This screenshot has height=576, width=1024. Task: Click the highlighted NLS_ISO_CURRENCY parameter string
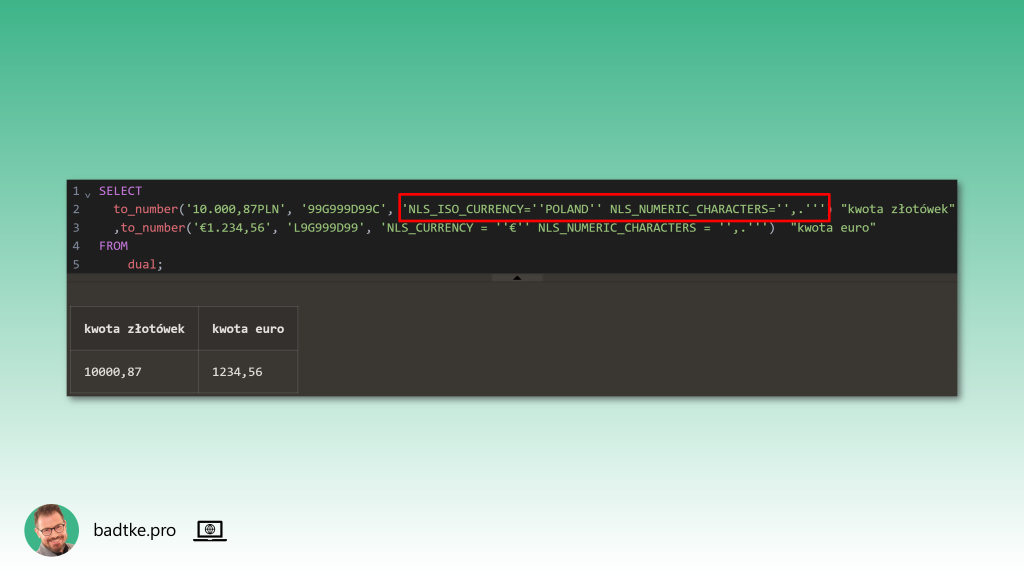(x=614, y=209)
